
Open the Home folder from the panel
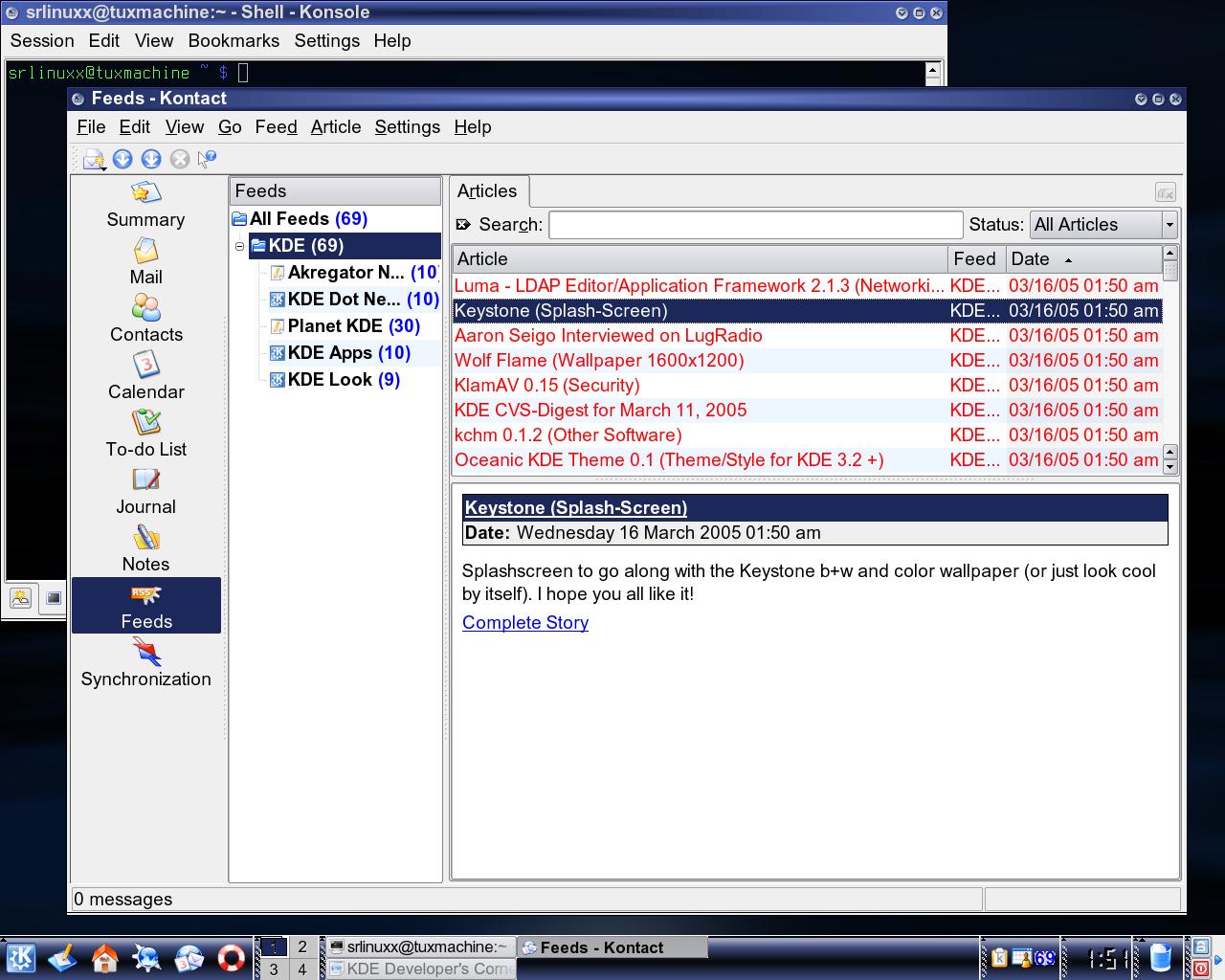click(104, 957)
